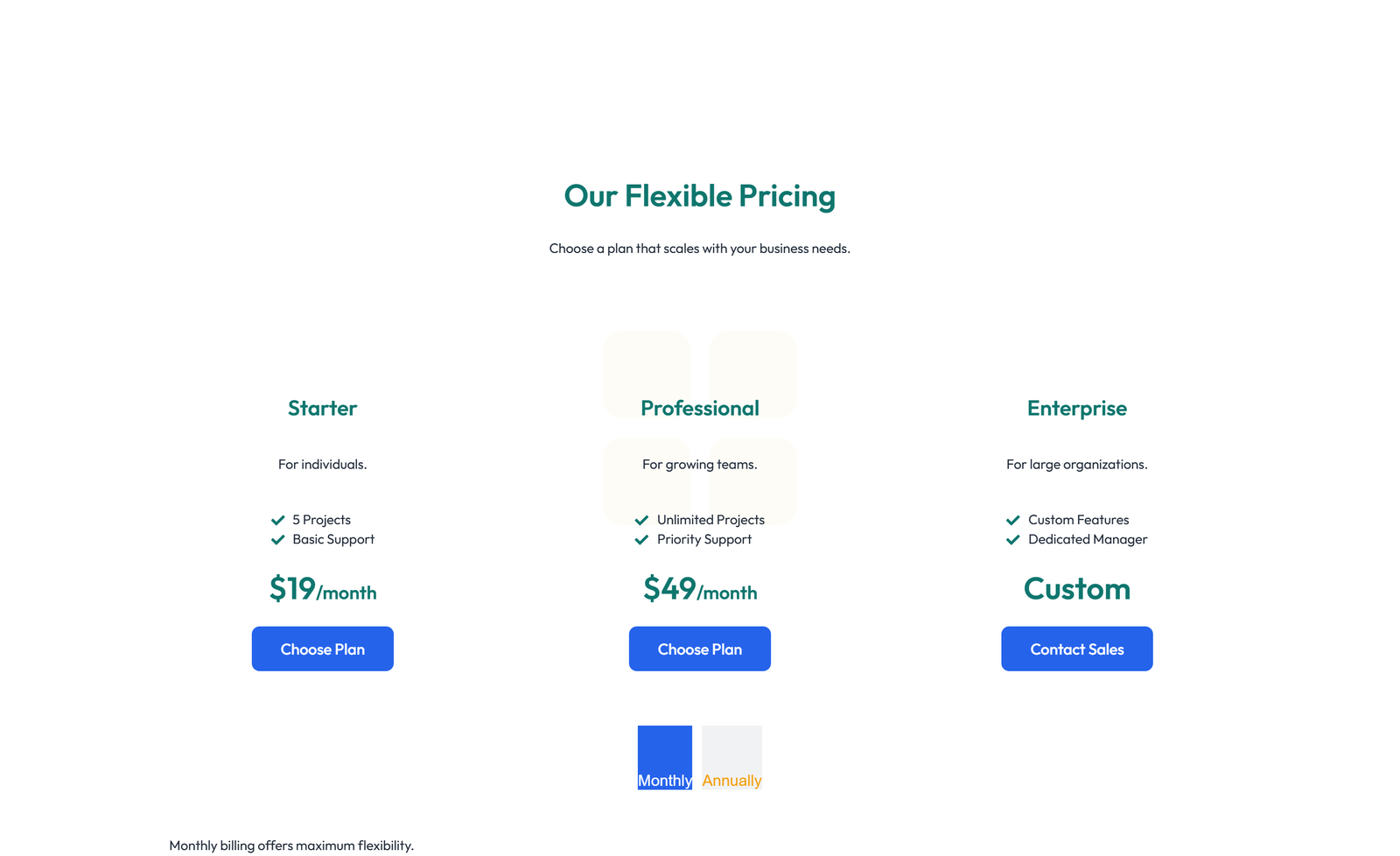This screenshot has width=1400, height=856.
Task: Click the checkmark beside 5 Projects
Action: coord(278,519)
